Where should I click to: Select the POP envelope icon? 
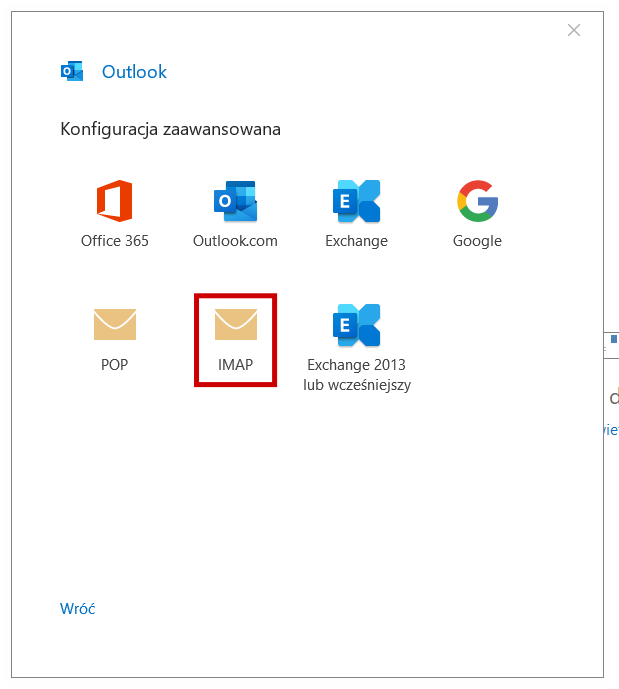(x=115, y=324)
